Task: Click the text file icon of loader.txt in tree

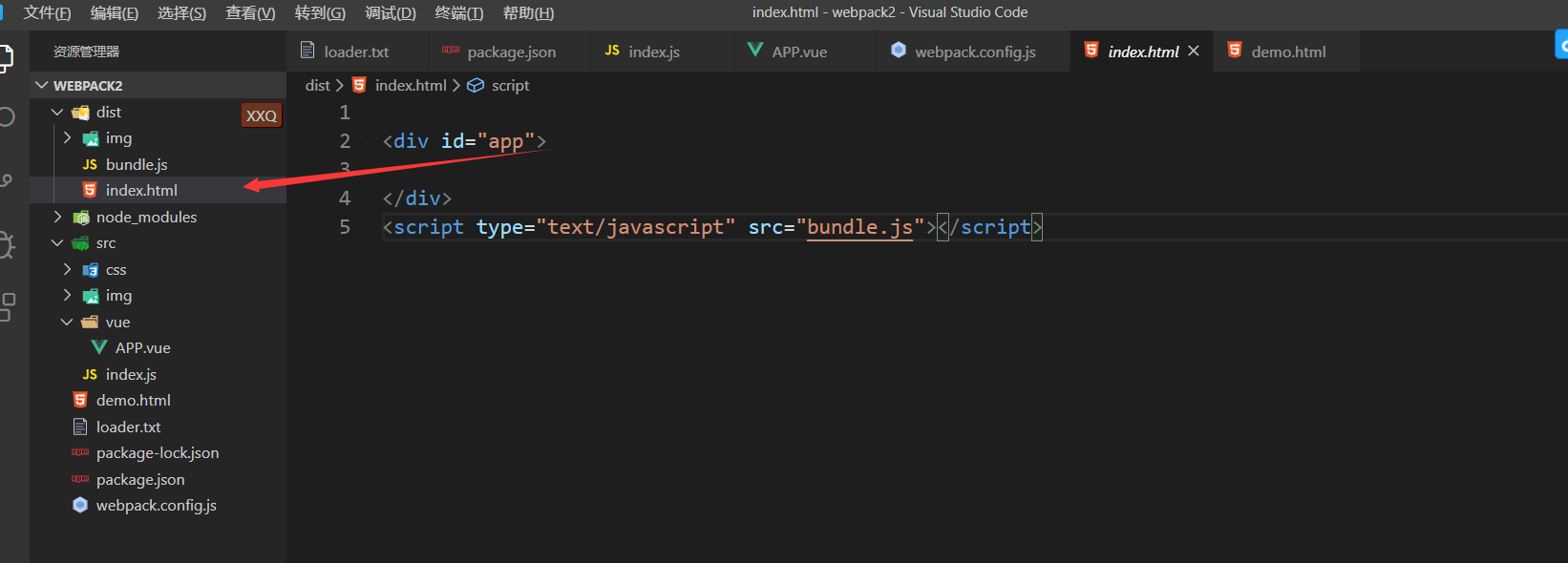Action: [x=80, y=427]
